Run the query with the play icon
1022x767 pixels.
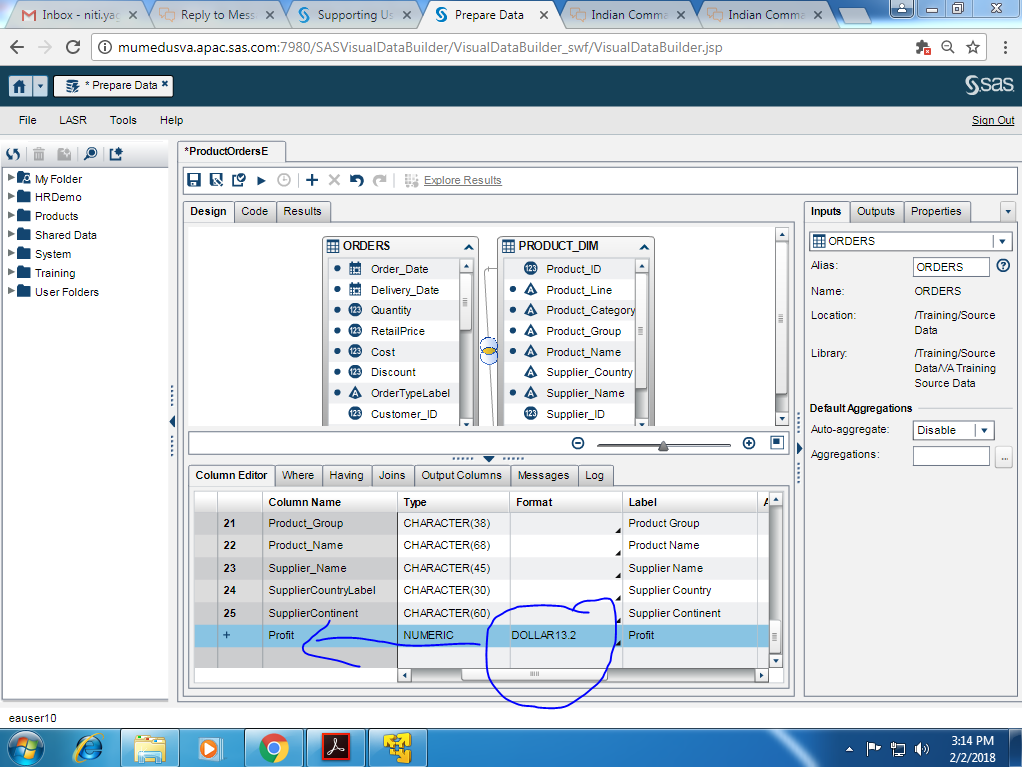coord(260,180)
